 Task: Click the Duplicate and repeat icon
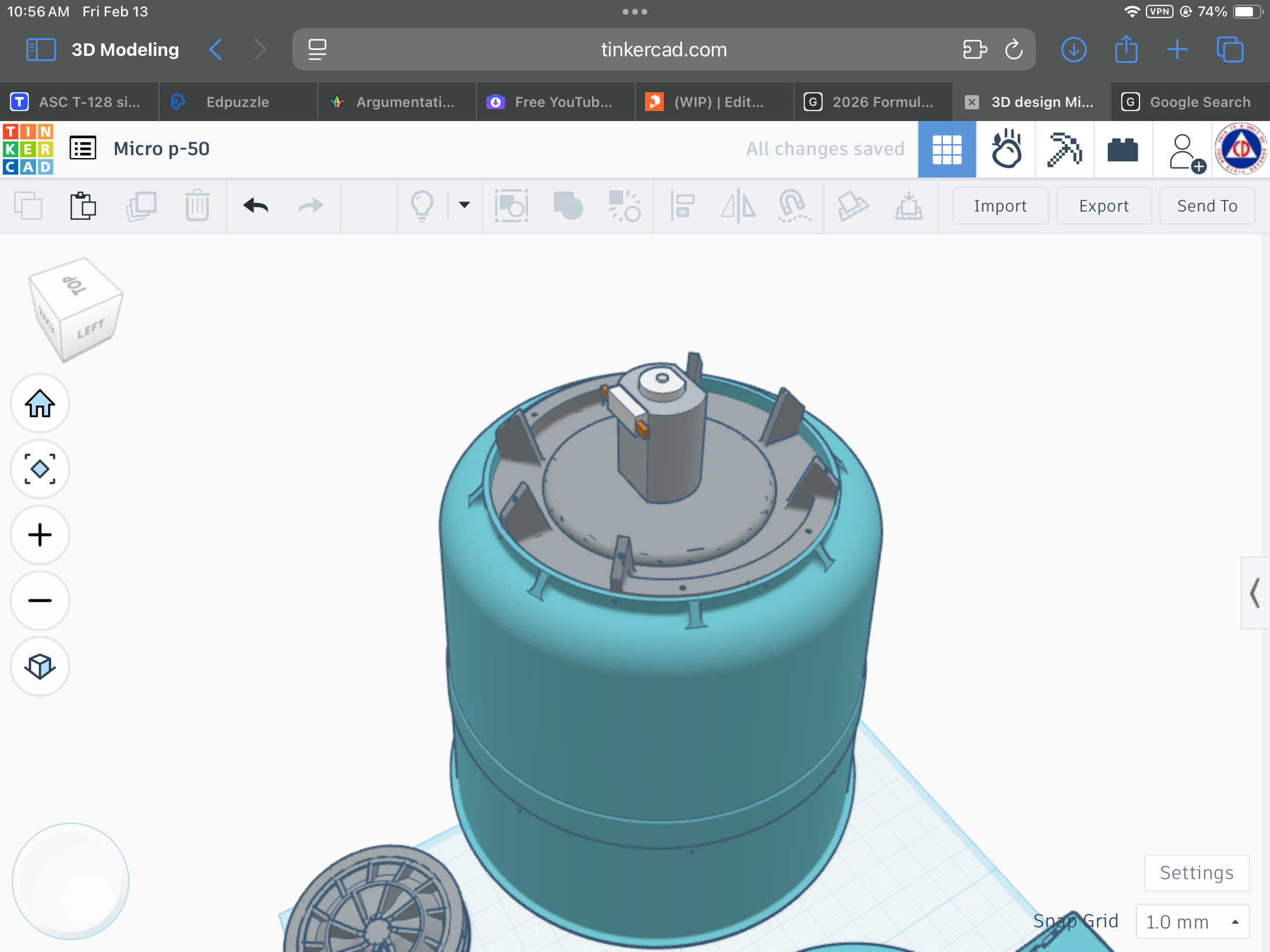click(x=141, y=206)
